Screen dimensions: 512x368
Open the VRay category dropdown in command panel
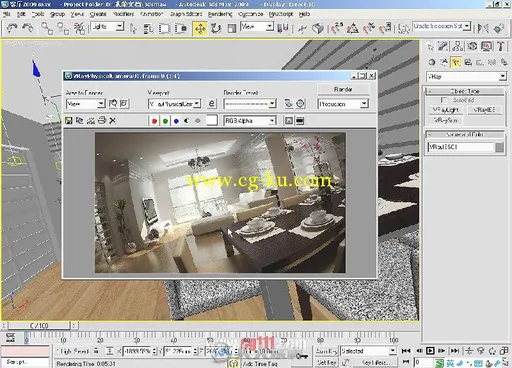(x=466, y=77)
